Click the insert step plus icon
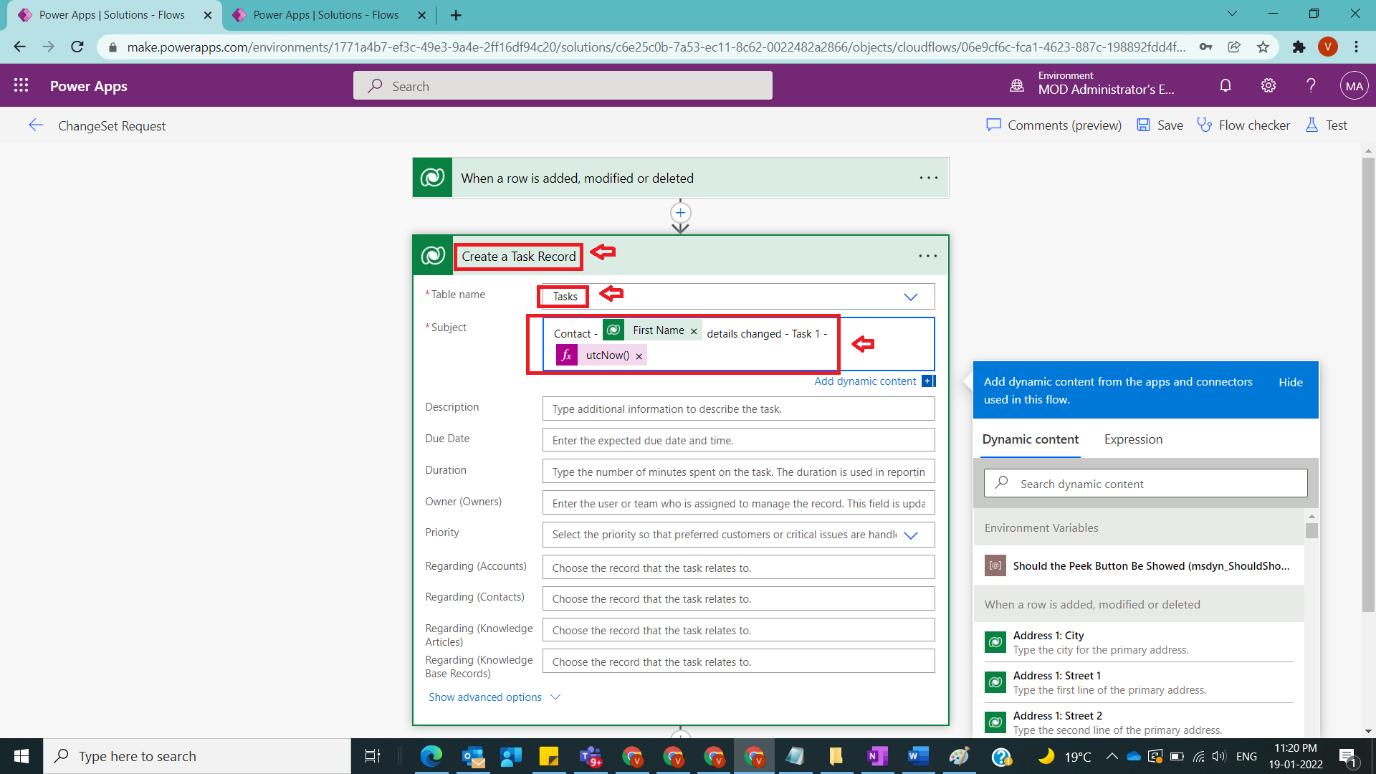 coord(680,213)
